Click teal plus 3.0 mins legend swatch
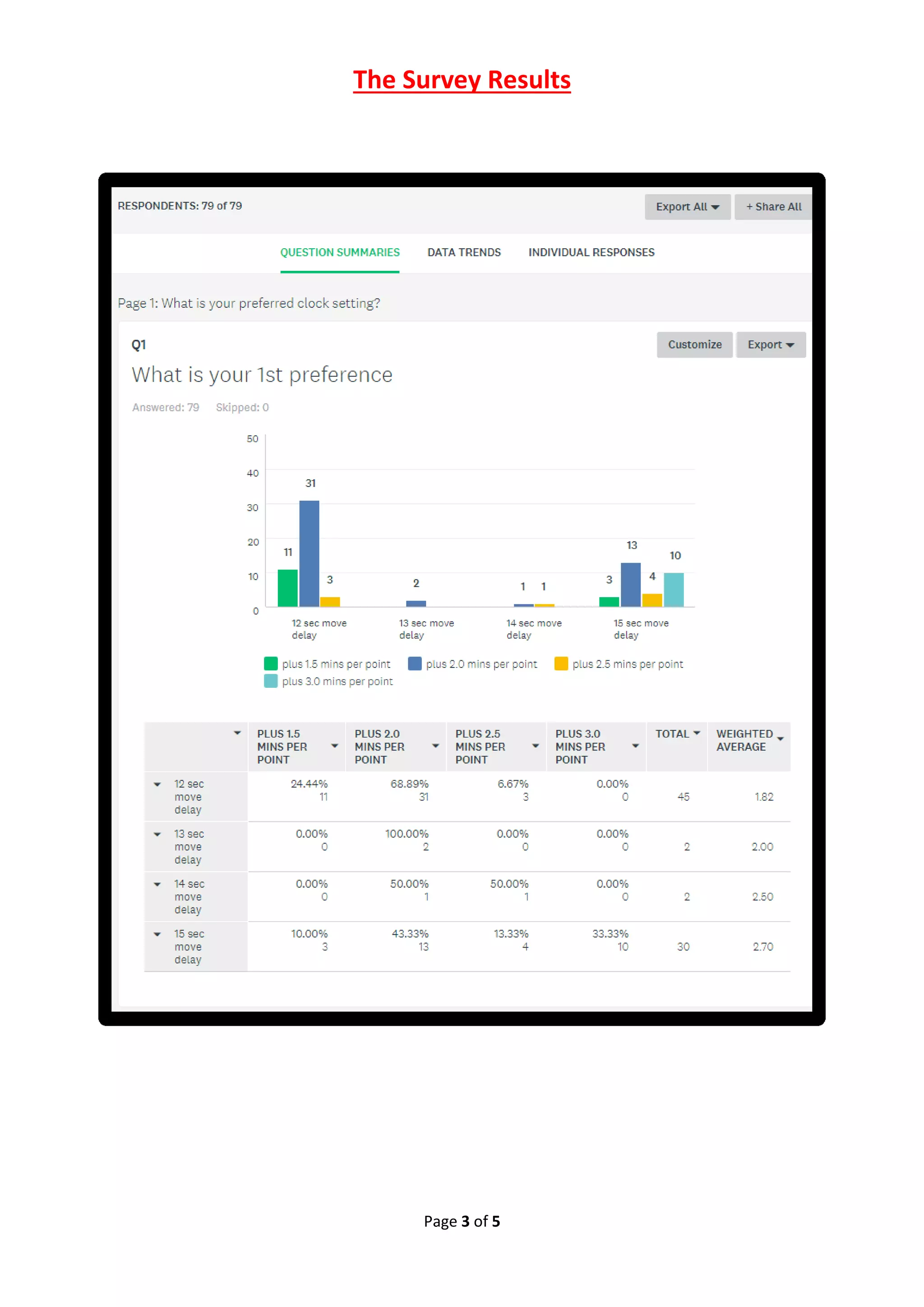 271,681
